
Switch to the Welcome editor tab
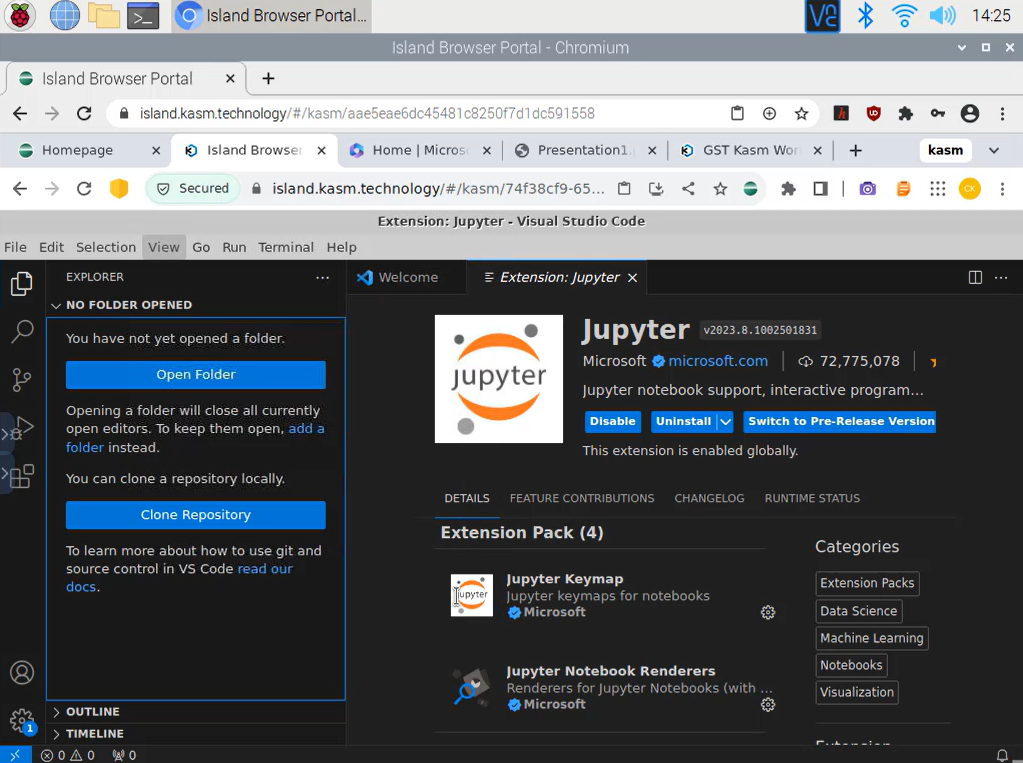407,277
